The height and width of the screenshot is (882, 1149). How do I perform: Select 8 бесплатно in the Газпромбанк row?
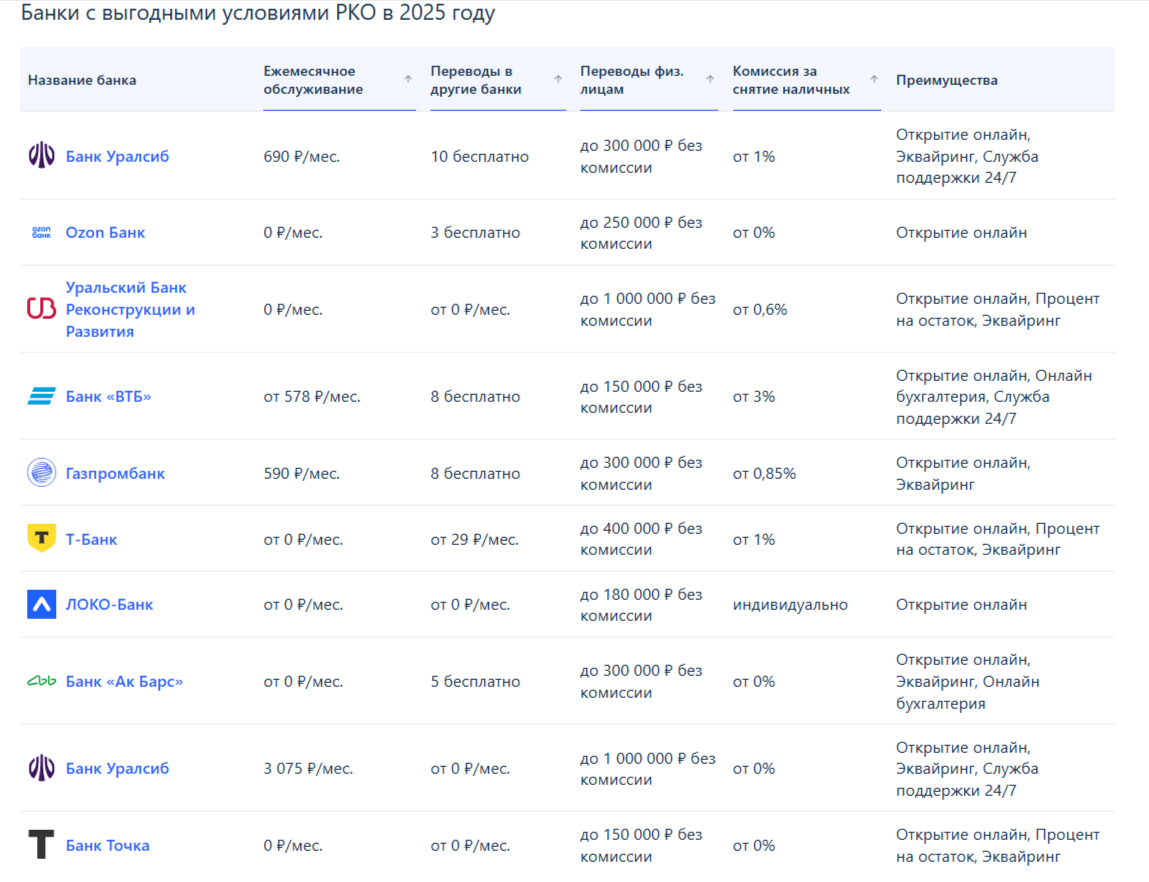point(476,473)
